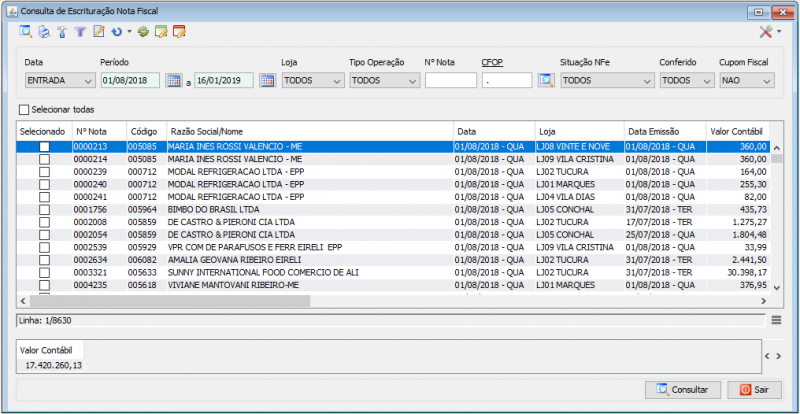
Task: Tick the checkbox for nota 0001756
Action: point(44,209)
